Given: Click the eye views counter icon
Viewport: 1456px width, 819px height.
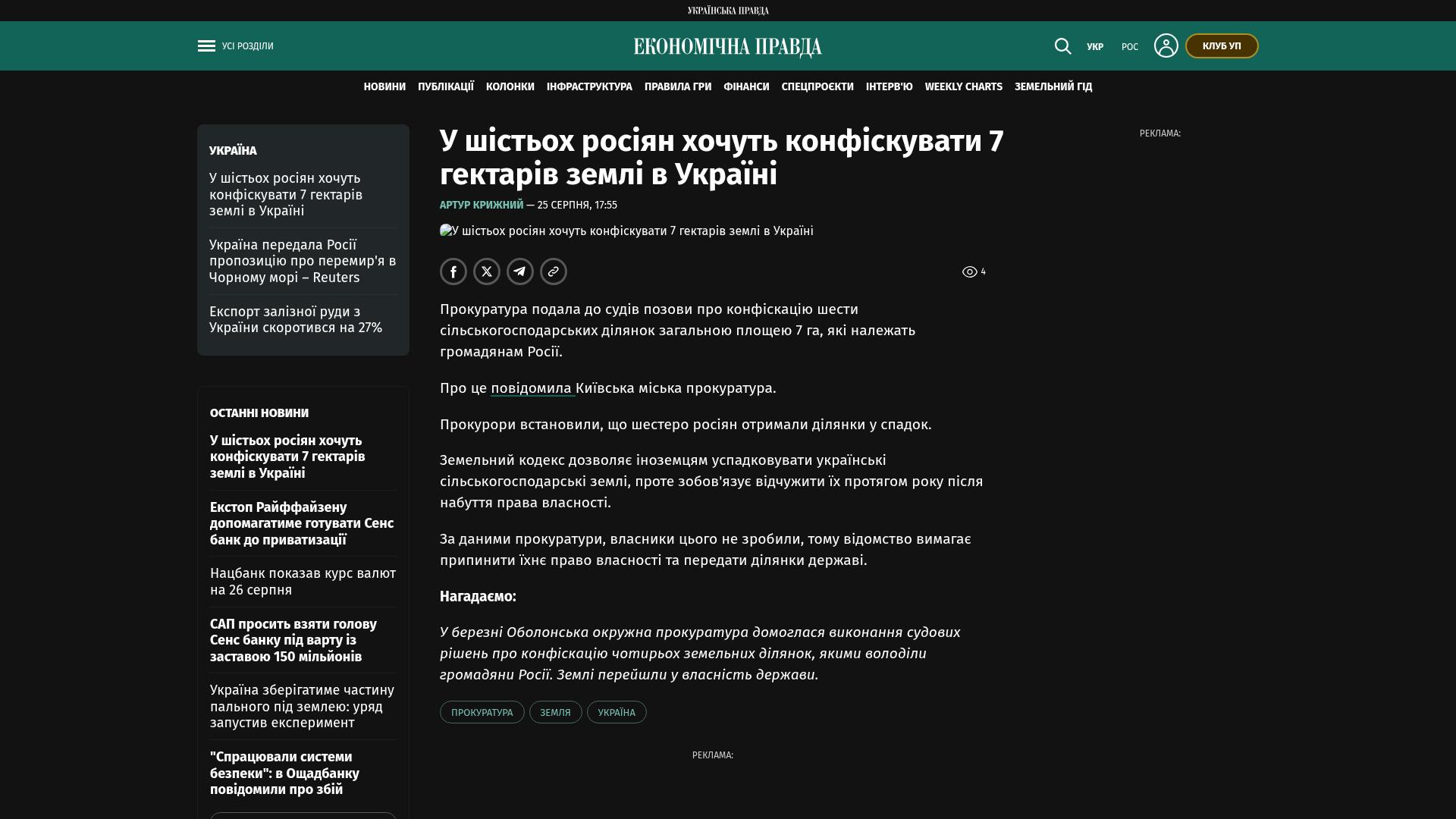Looking at the screenshot, I should (x=969, y=271).
